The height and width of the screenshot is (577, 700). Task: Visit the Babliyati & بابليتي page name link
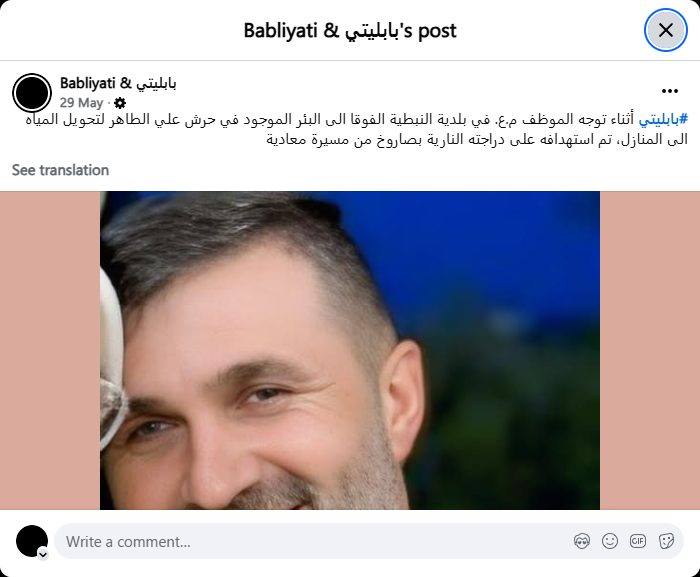point(118,83)
